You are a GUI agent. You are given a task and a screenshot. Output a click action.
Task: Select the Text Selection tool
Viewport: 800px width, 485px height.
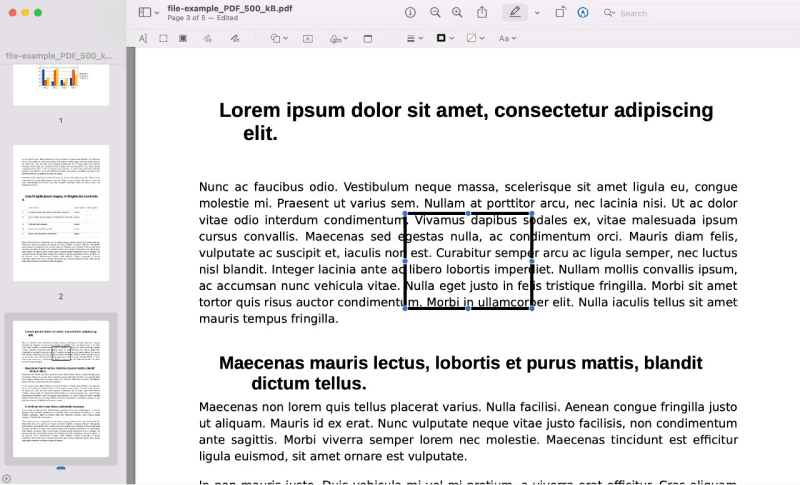click(143, 38)
